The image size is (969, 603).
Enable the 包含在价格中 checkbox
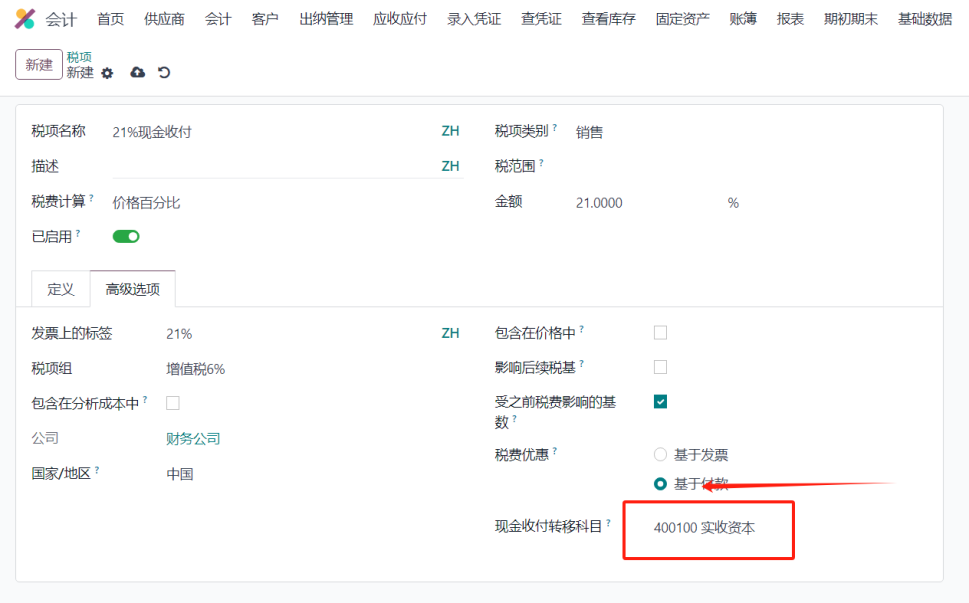point(660,333)
